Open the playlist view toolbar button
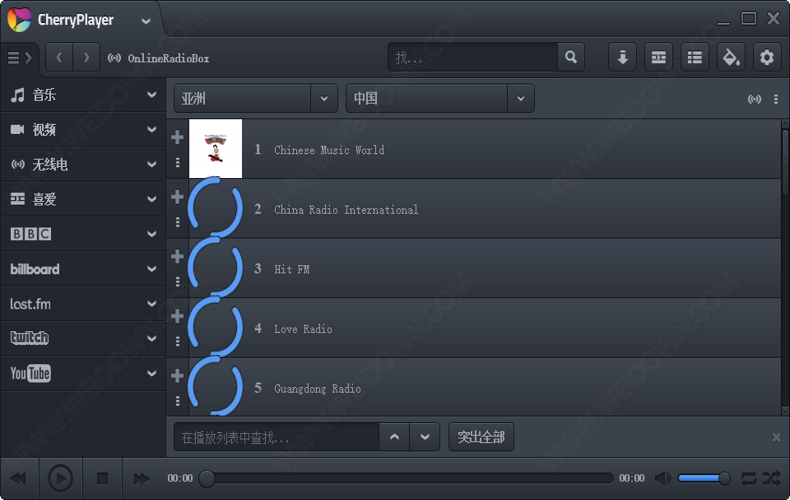The image size is (790, 500). coord(695,57)
